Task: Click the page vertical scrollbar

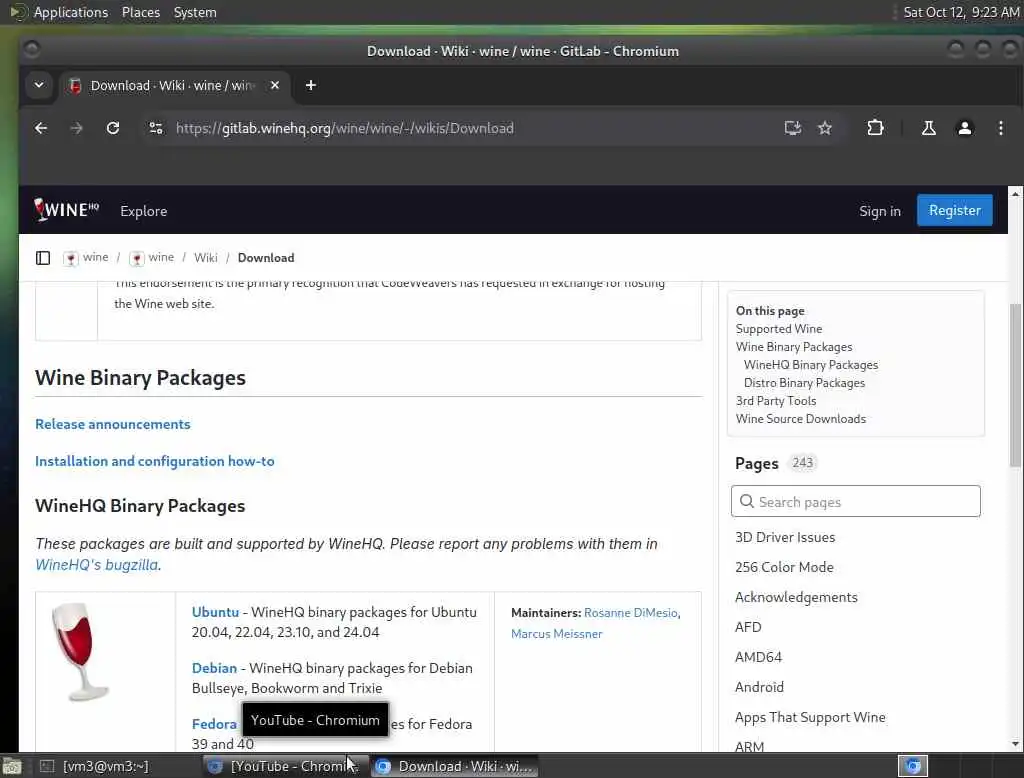Action: click(x=1016, y=380)
